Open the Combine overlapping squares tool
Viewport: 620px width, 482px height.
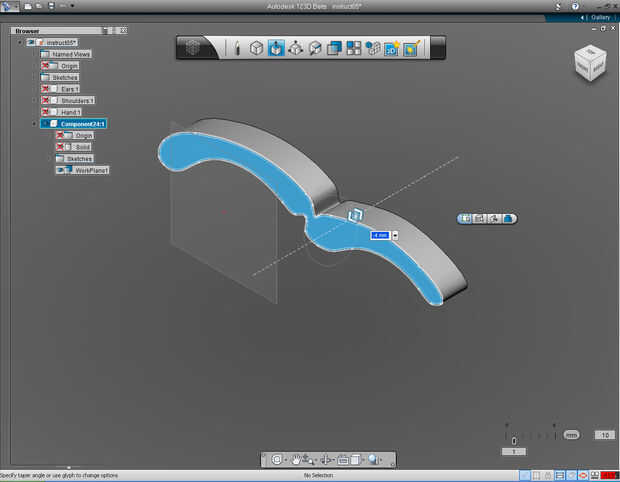[335, 48]
